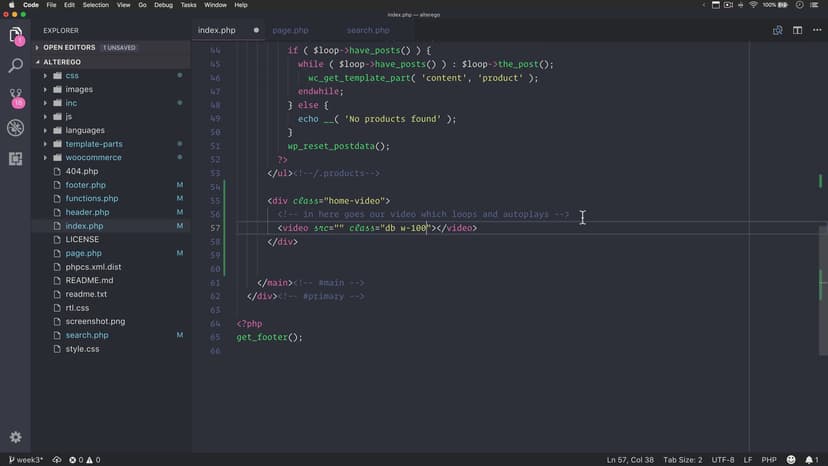Switch to the page.php tab
Viewport: 828px width, 466px height.
click(x=291, y=30)
